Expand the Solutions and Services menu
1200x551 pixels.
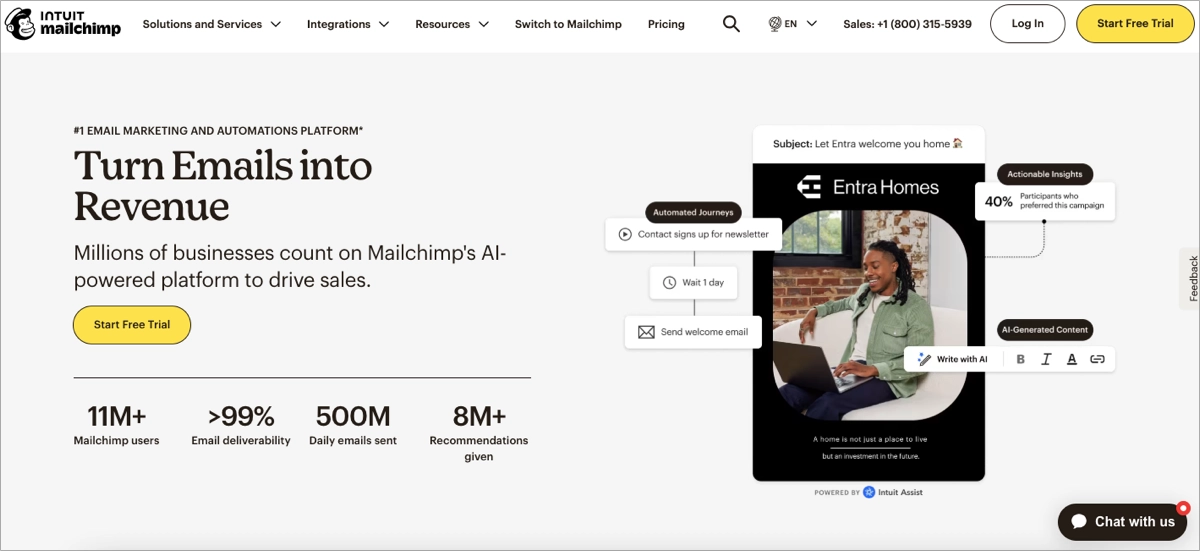[x=211, y=24]
